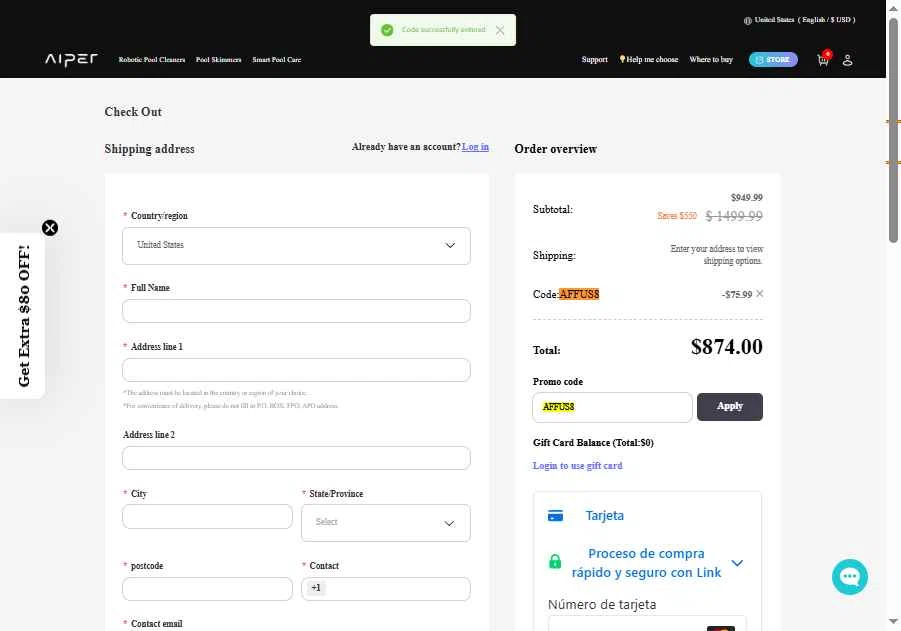The image size is (901, 631).
Task: Focus the Contact phone field
Action: pyautogui.click(x=386, y=589)
